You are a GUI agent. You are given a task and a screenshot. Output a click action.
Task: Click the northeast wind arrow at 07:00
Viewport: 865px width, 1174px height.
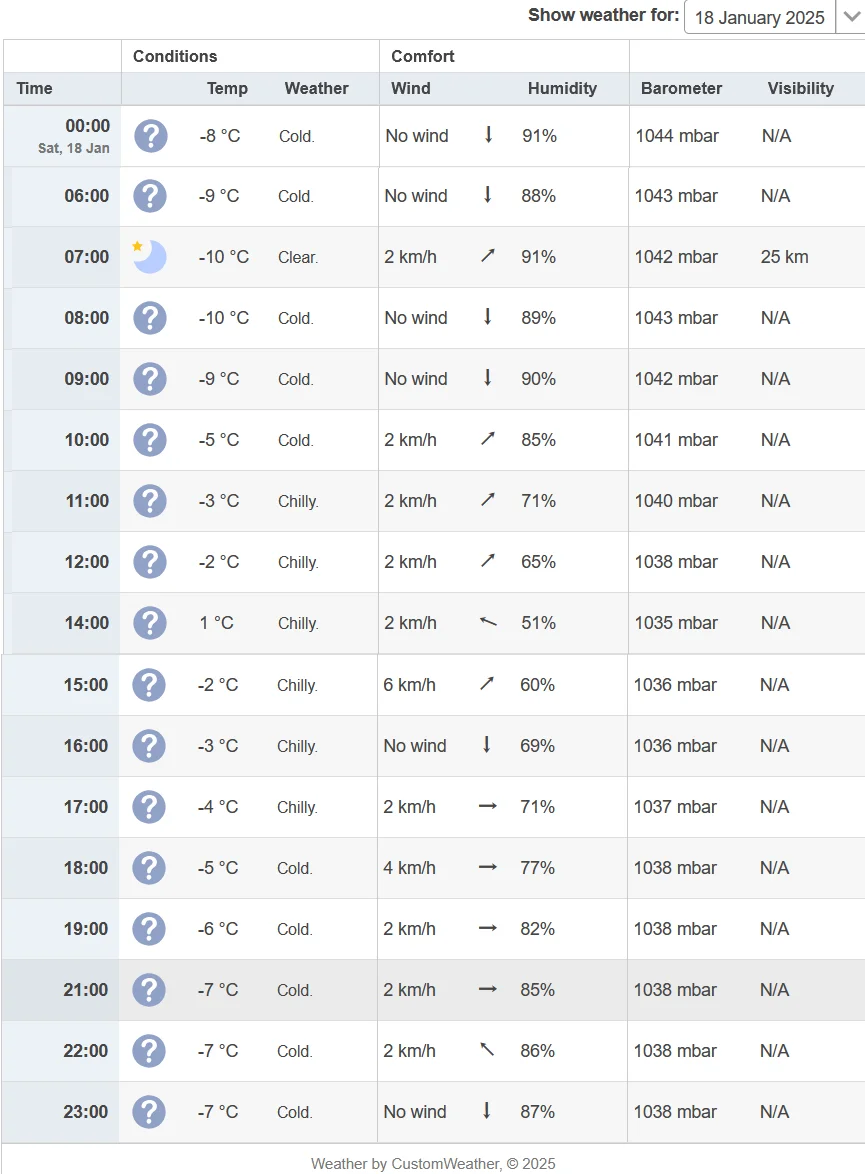(488, 256)
